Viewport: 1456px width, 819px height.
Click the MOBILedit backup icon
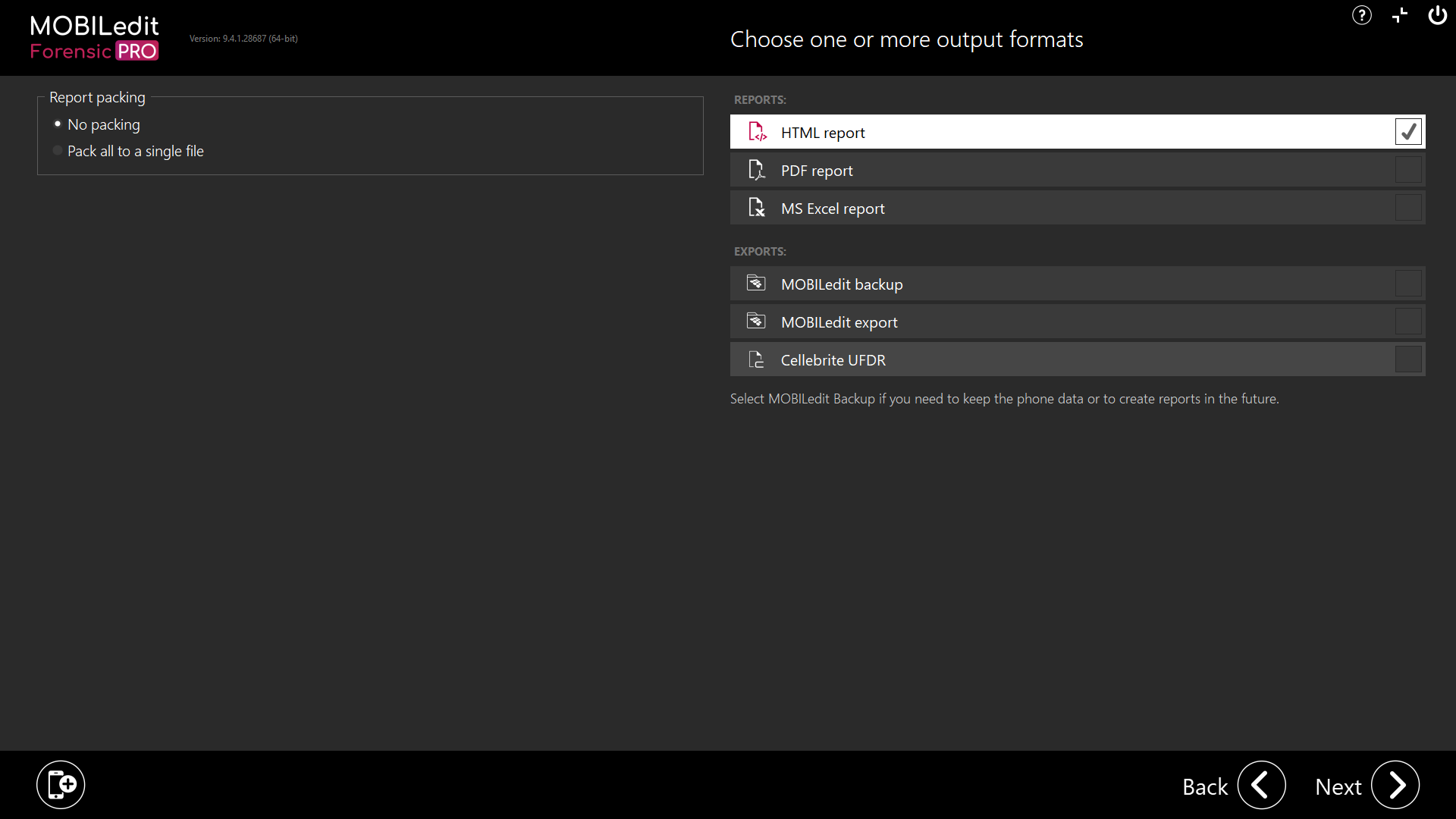coord(756,284)
